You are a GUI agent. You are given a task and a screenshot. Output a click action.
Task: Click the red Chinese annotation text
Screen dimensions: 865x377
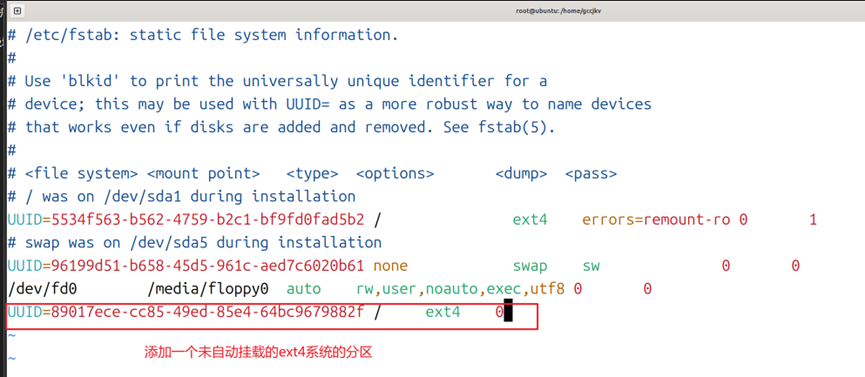coord(258,353)
